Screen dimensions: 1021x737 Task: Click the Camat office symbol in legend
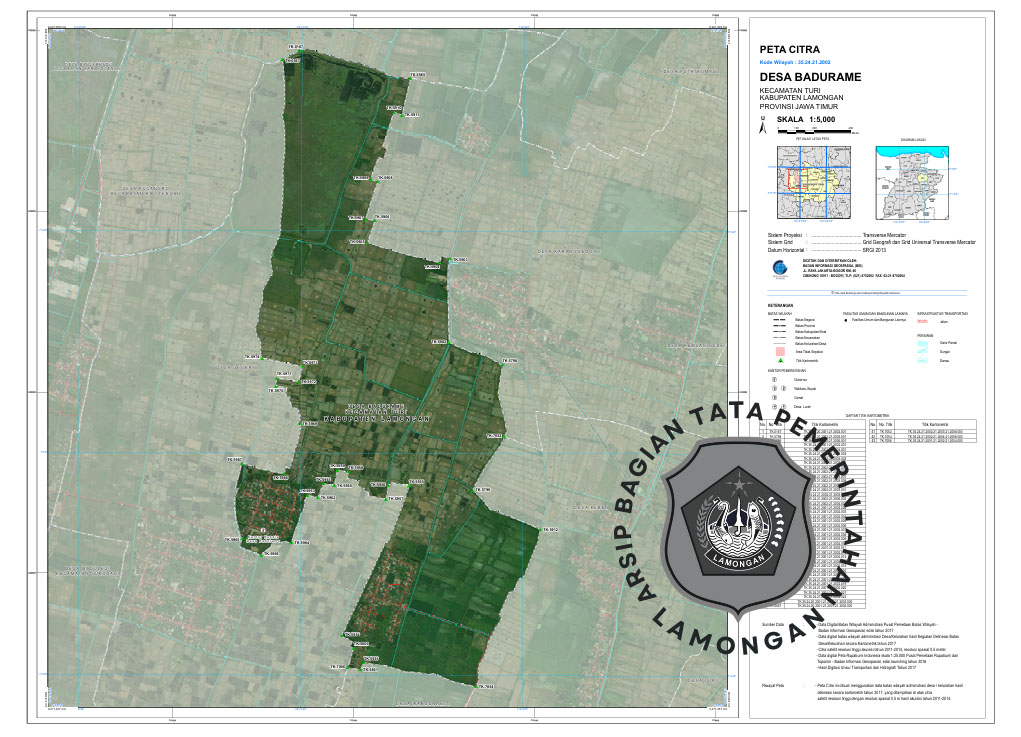click(772, 397)
